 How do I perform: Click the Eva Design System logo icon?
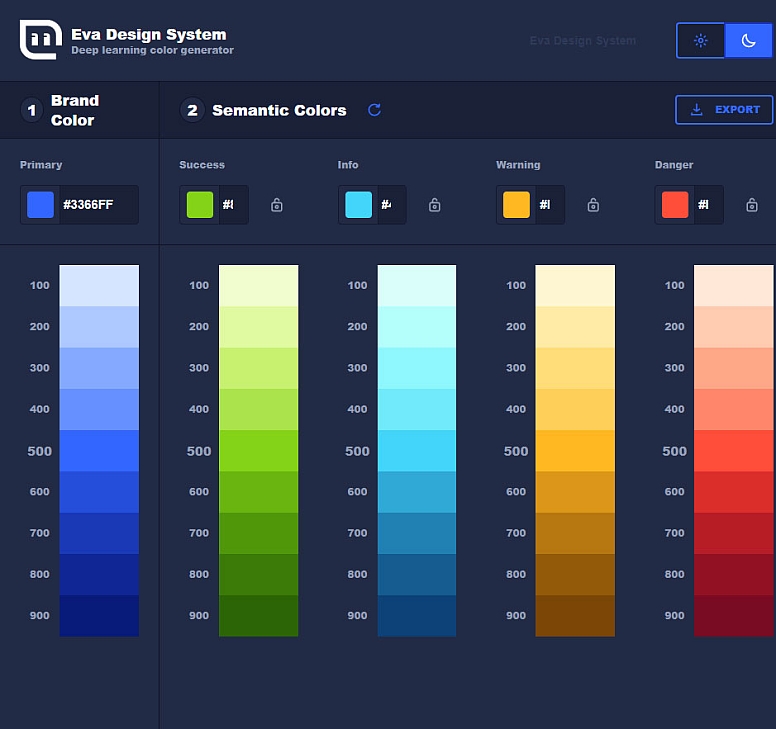41,40
